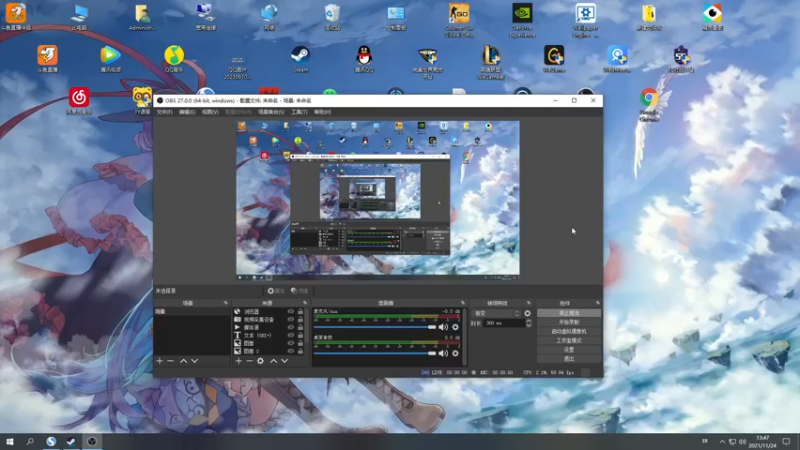The height and width of the screenshot is (450, 800).
Task: Click the 开始录制 button
Action: (568, 322)
